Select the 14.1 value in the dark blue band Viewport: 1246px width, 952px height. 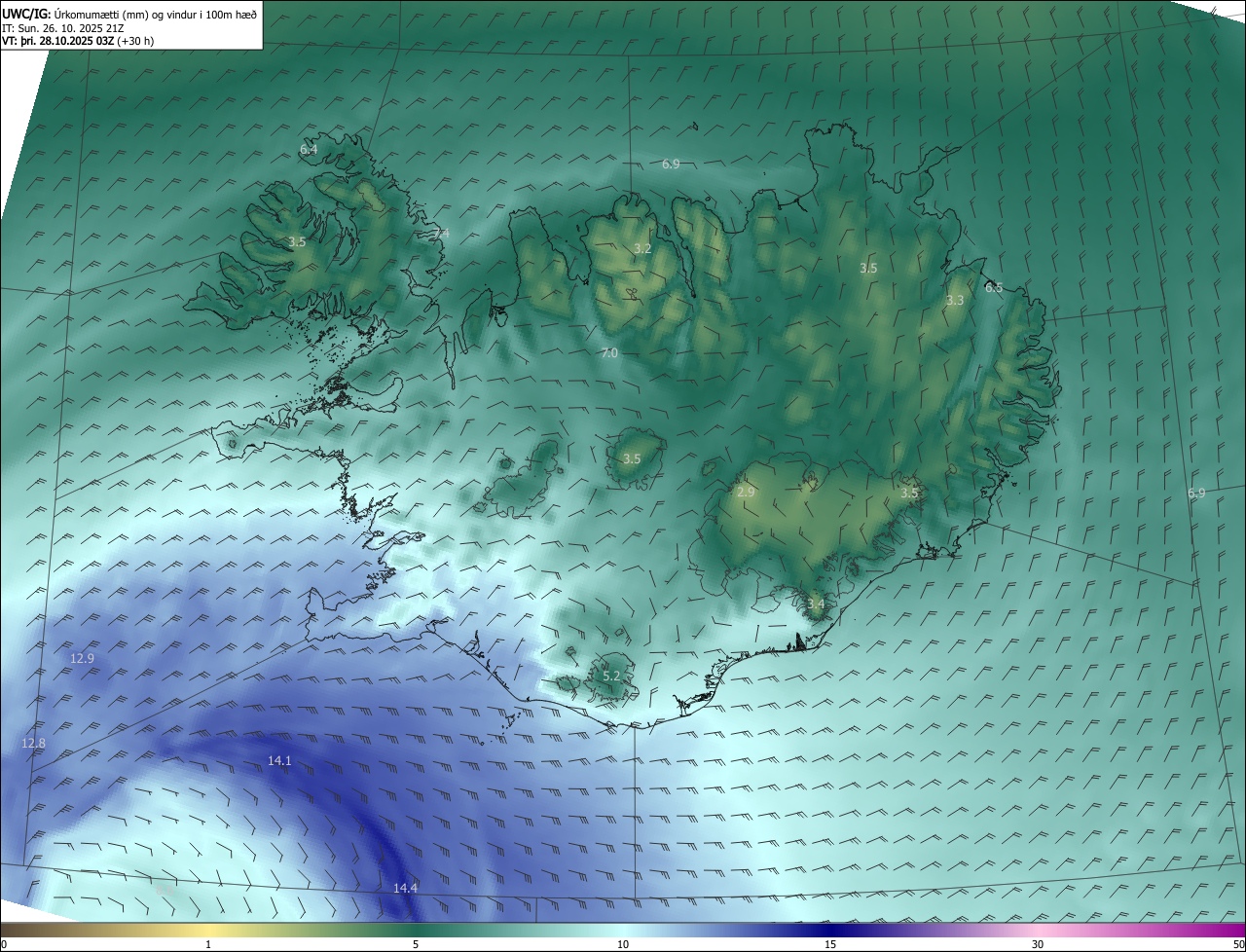pyautogui.click(x=279, y=760)
